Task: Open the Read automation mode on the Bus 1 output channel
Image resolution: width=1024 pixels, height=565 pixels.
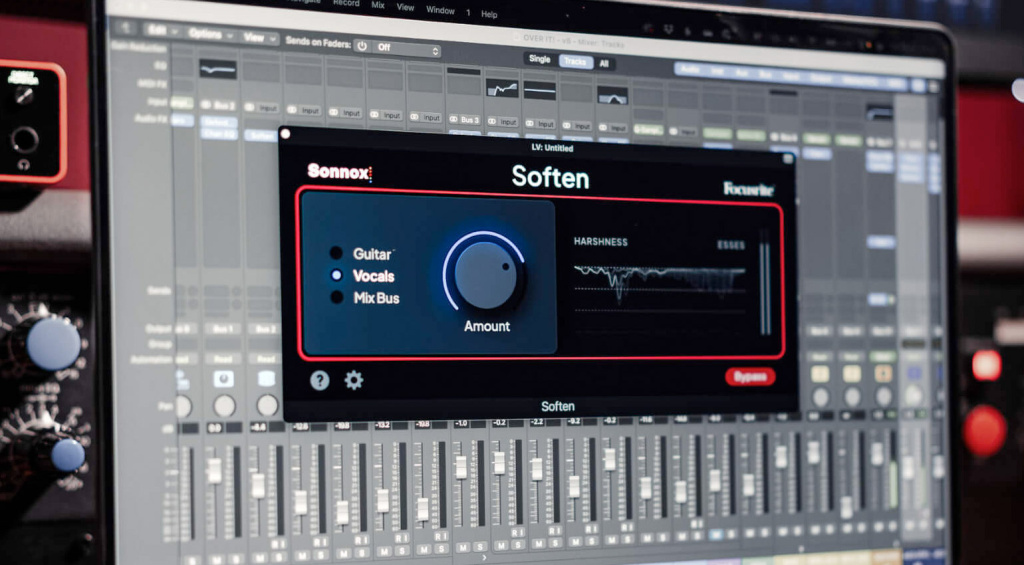Action: tap(223, 359)
